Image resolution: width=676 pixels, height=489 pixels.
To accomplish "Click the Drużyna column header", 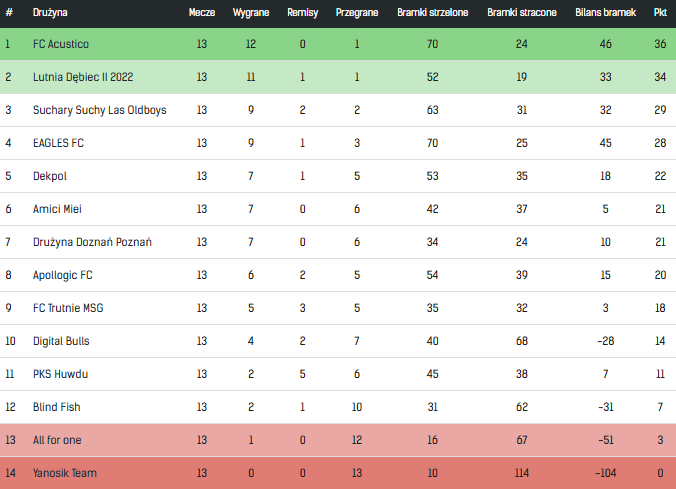I will 50,13.
